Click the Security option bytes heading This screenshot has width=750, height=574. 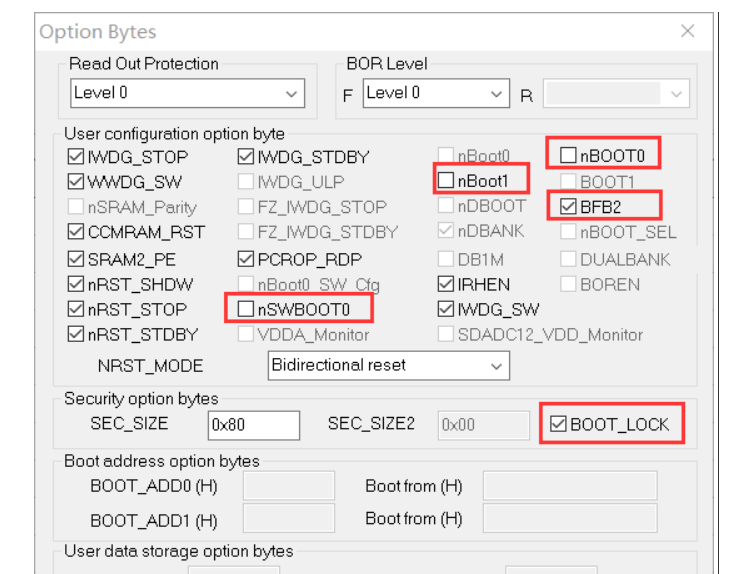pyautogui.click(x=141, y=398)
